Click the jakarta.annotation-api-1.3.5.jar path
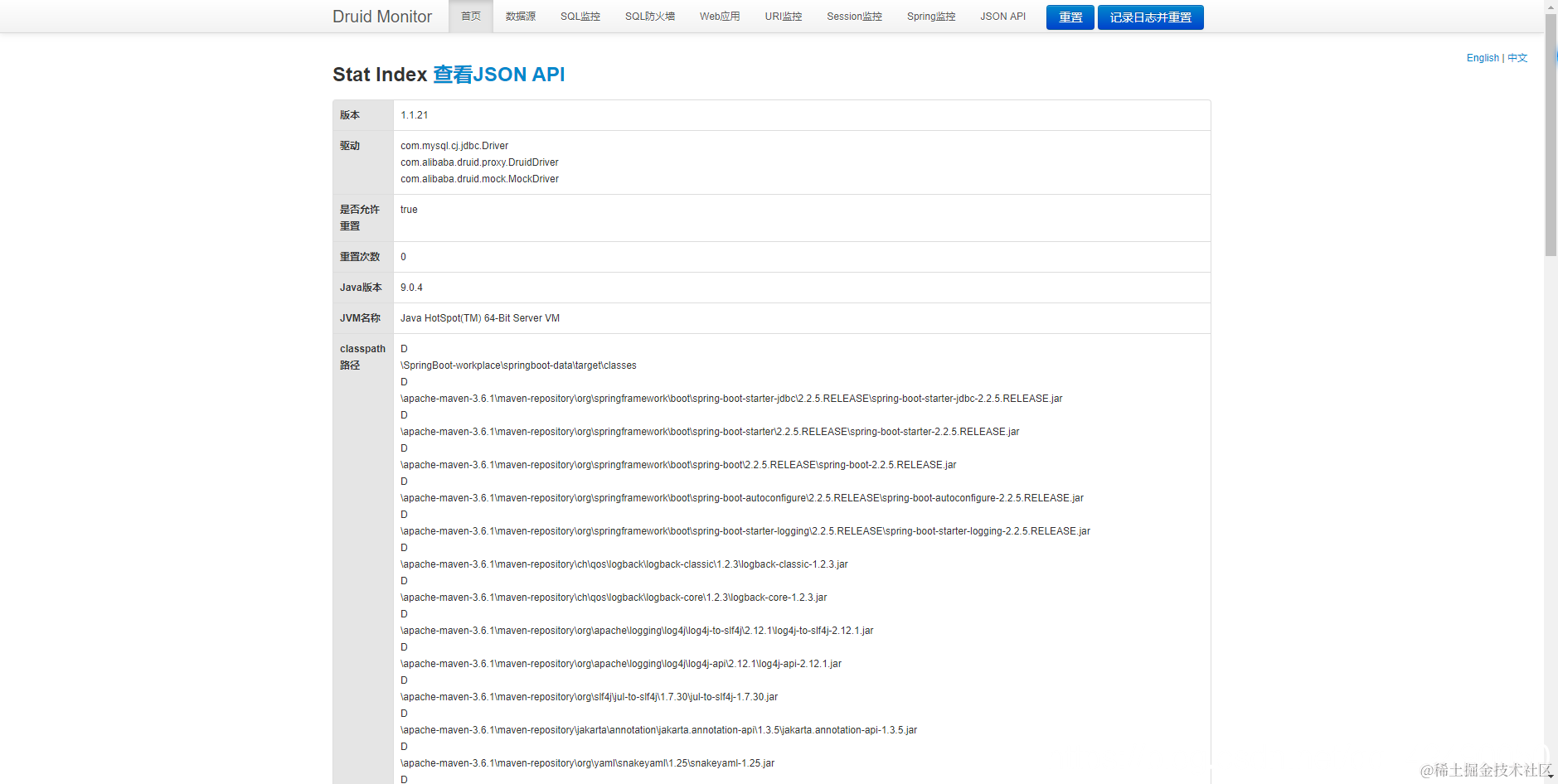 coord(659,730)
